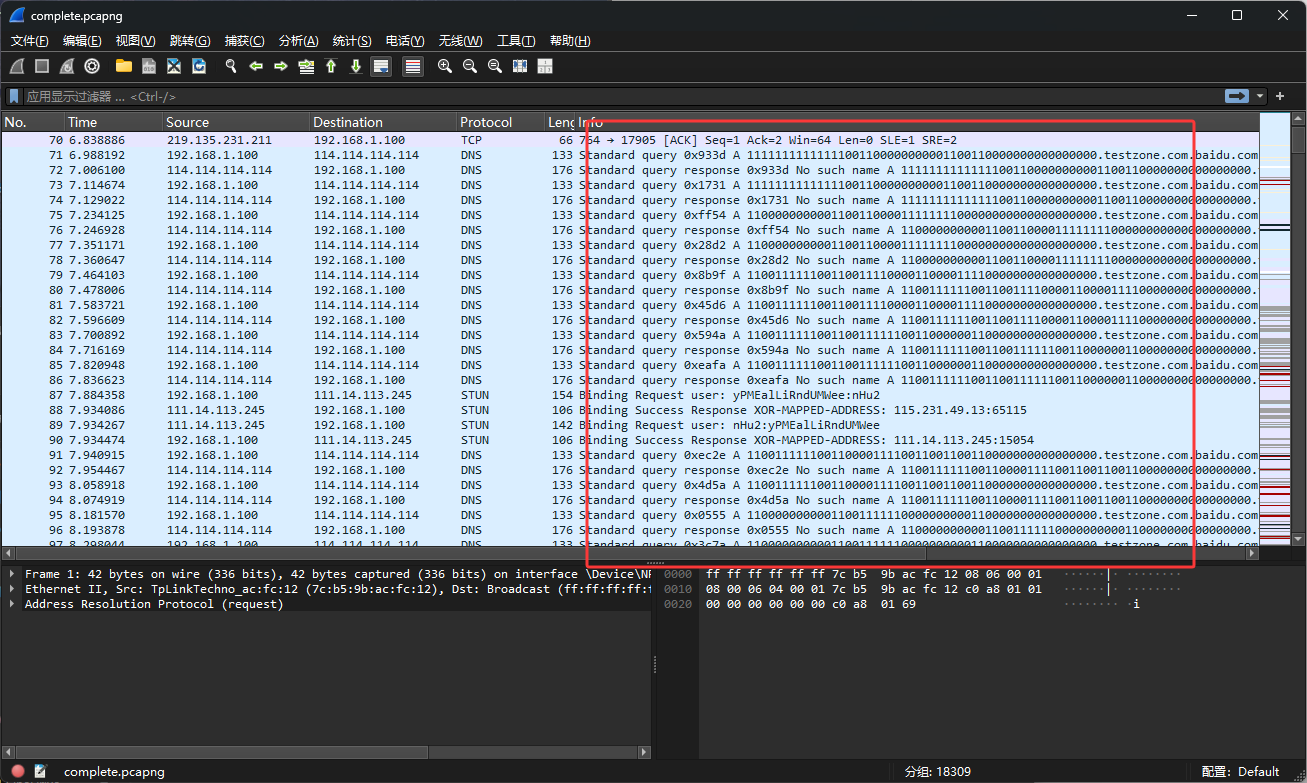Zoom in the main window text

pos(445,66)
